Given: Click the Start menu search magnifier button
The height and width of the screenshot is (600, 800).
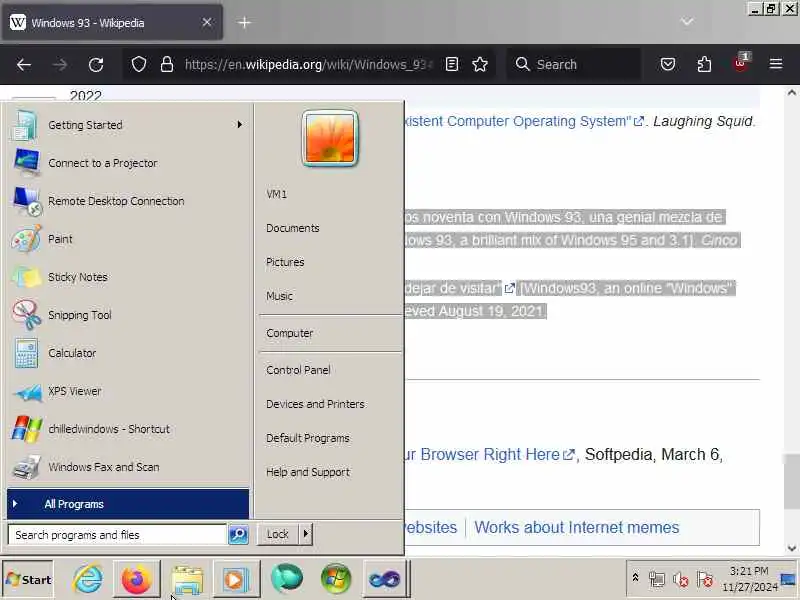Looking at the screenshot, I should click(238, 534).
